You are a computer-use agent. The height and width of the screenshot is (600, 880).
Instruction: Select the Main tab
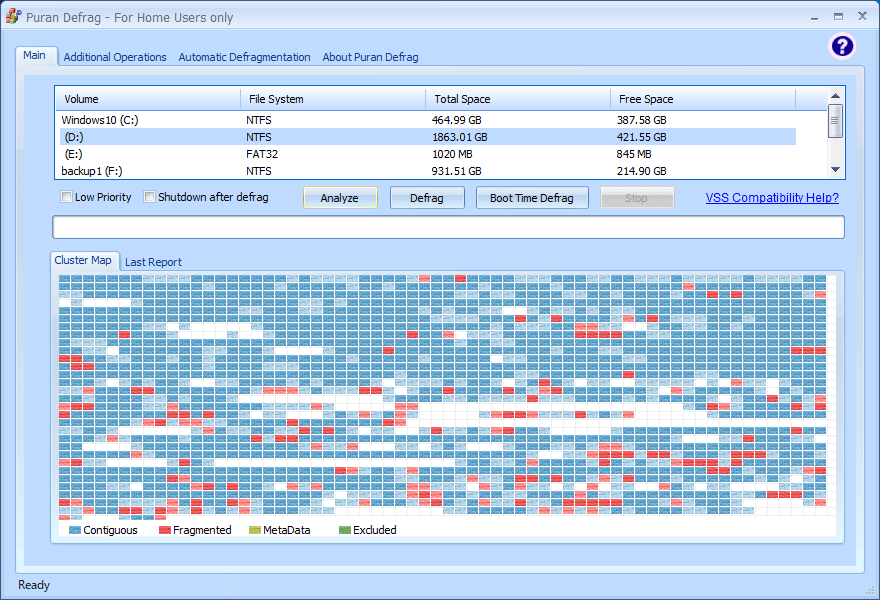(x=35, y=56)
